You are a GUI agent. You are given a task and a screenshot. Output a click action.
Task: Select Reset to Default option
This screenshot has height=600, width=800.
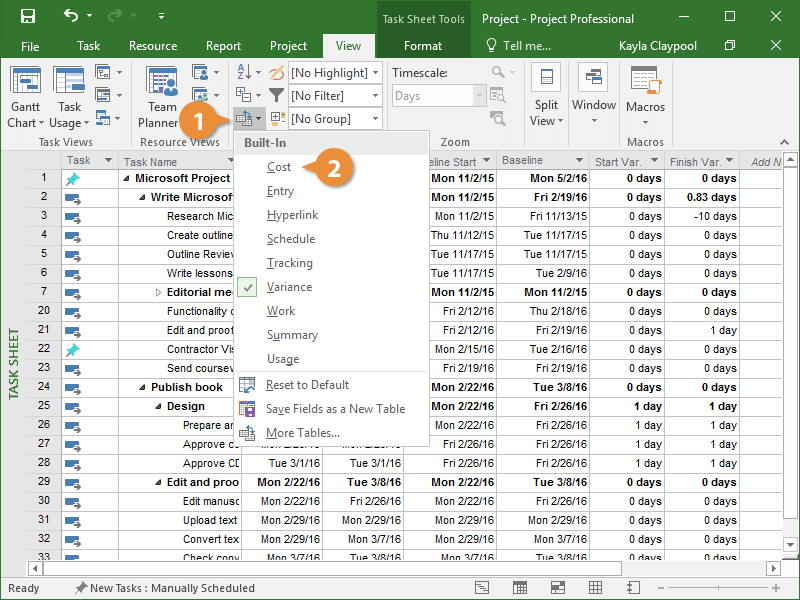[x=307, y=385]
